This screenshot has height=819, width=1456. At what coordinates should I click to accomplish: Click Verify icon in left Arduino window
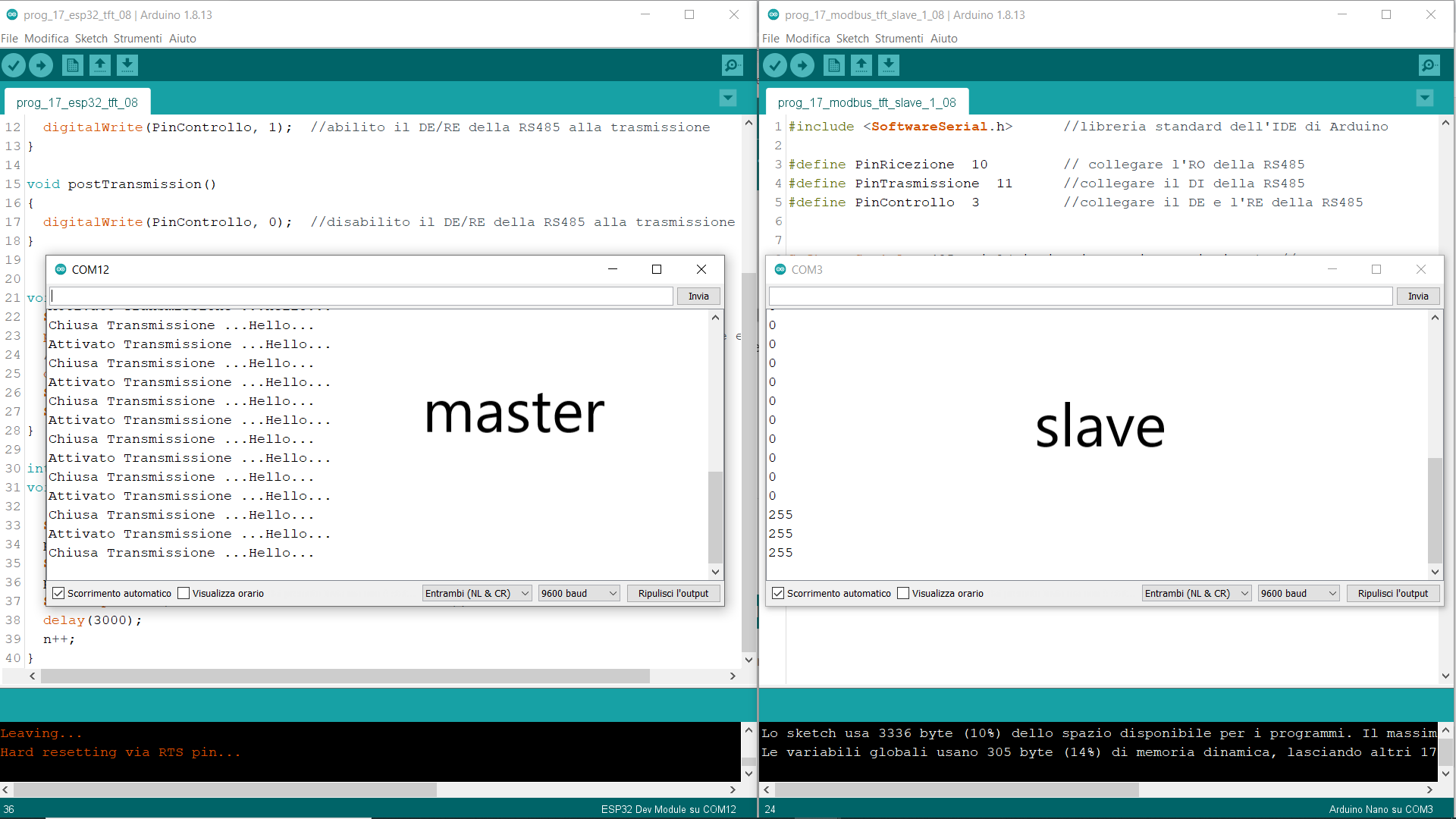point(14,66)
